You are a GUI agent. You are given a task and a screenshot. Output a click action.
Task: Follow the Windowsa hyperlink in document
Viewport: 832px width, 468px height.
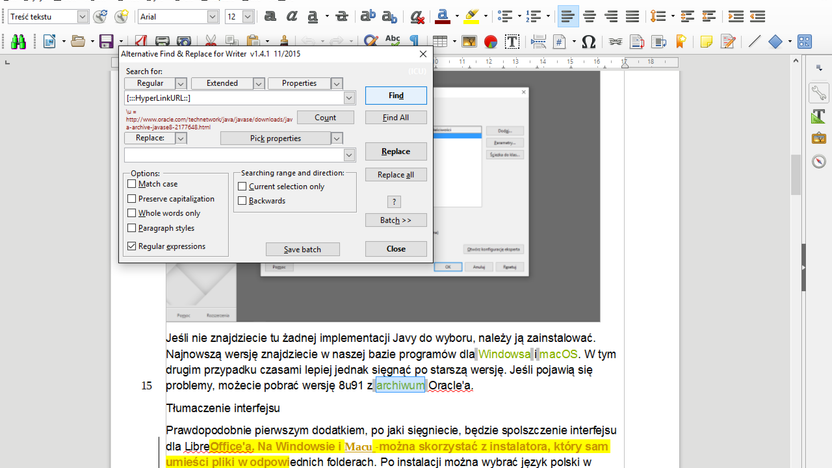(505, 354)
